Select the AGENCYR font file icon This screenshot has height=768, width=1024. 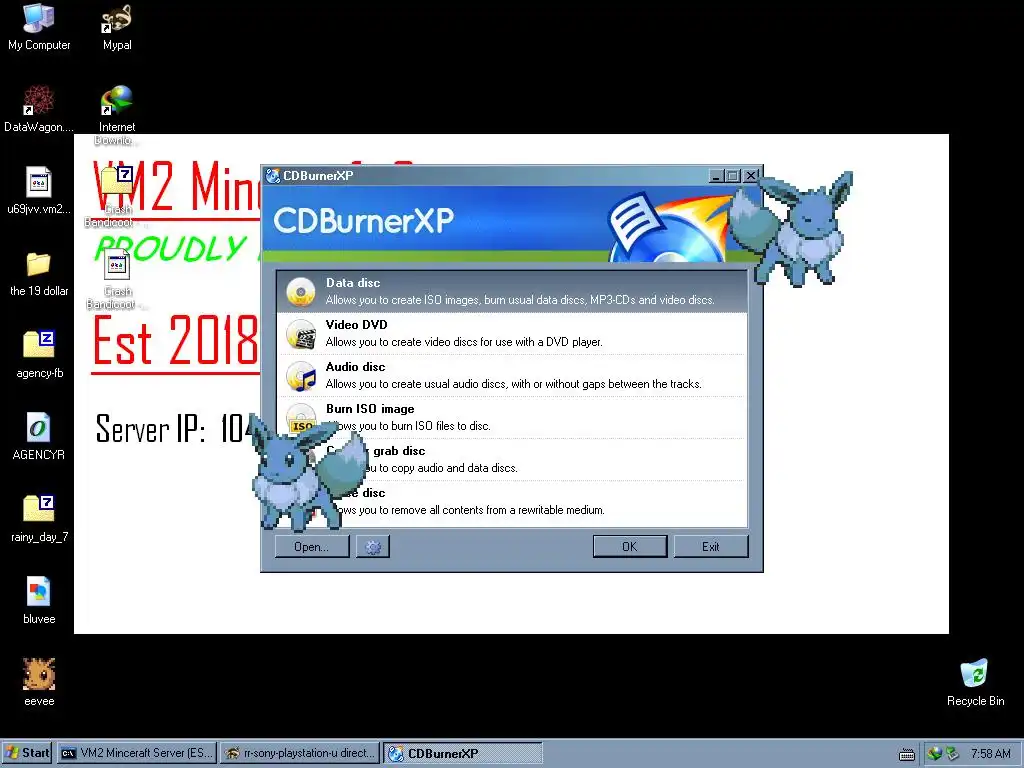pos(39,428)
